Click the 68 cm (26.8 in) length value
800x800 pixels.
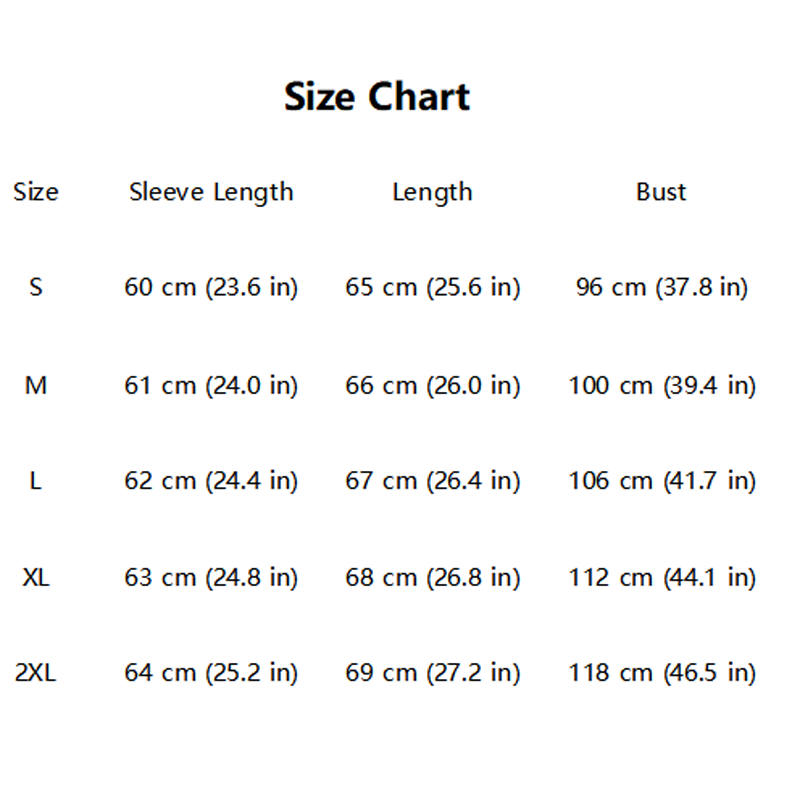[433, 577]
